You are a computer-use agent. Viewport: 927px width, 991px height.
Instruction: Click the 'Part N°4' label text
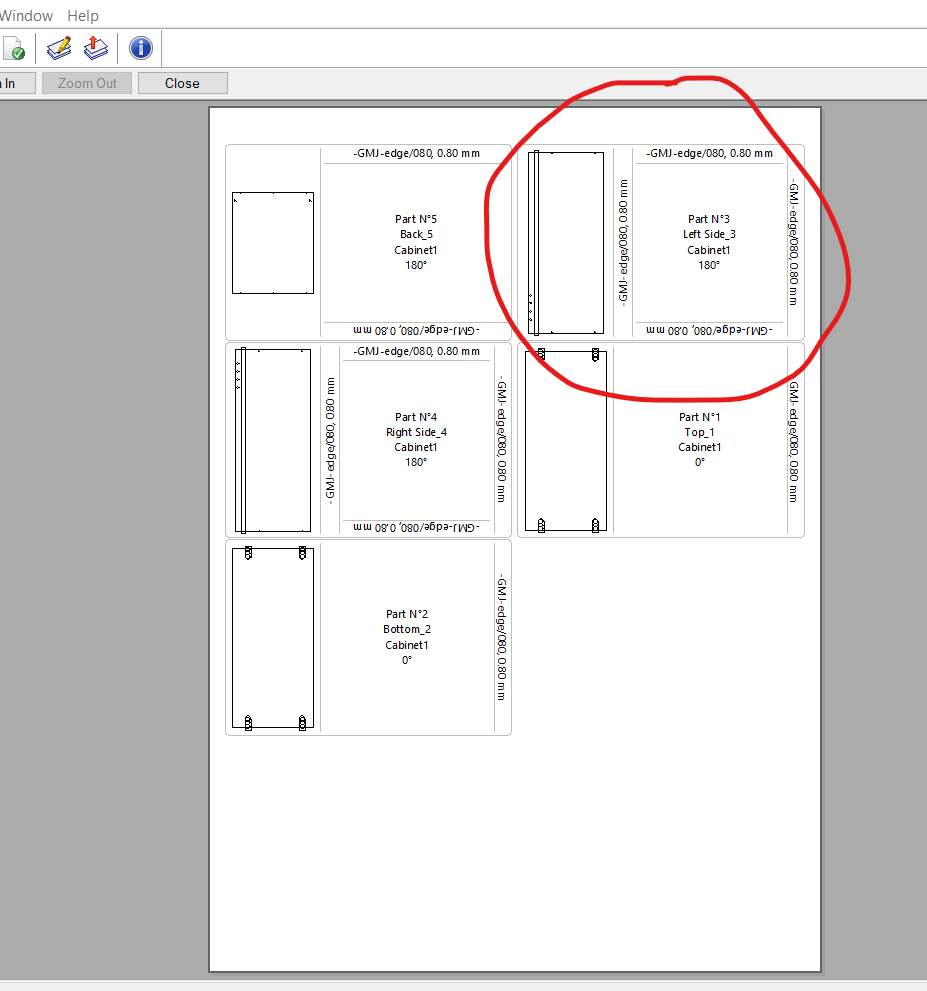[x=416, y=417]
